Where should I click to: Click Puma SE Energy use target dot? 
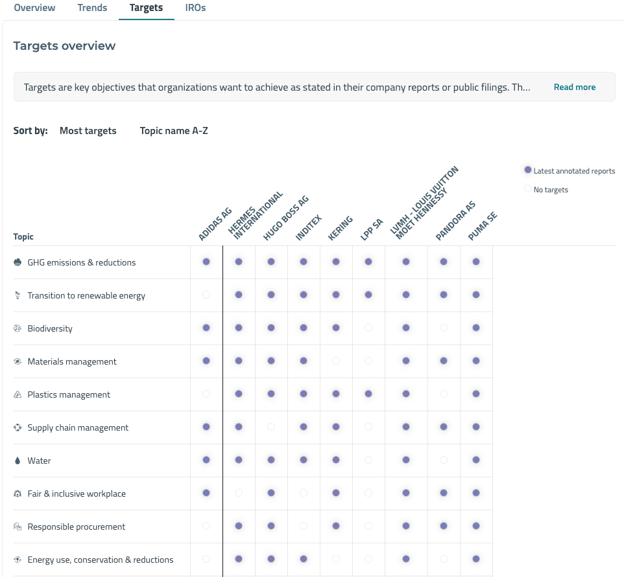pos(476,559)
